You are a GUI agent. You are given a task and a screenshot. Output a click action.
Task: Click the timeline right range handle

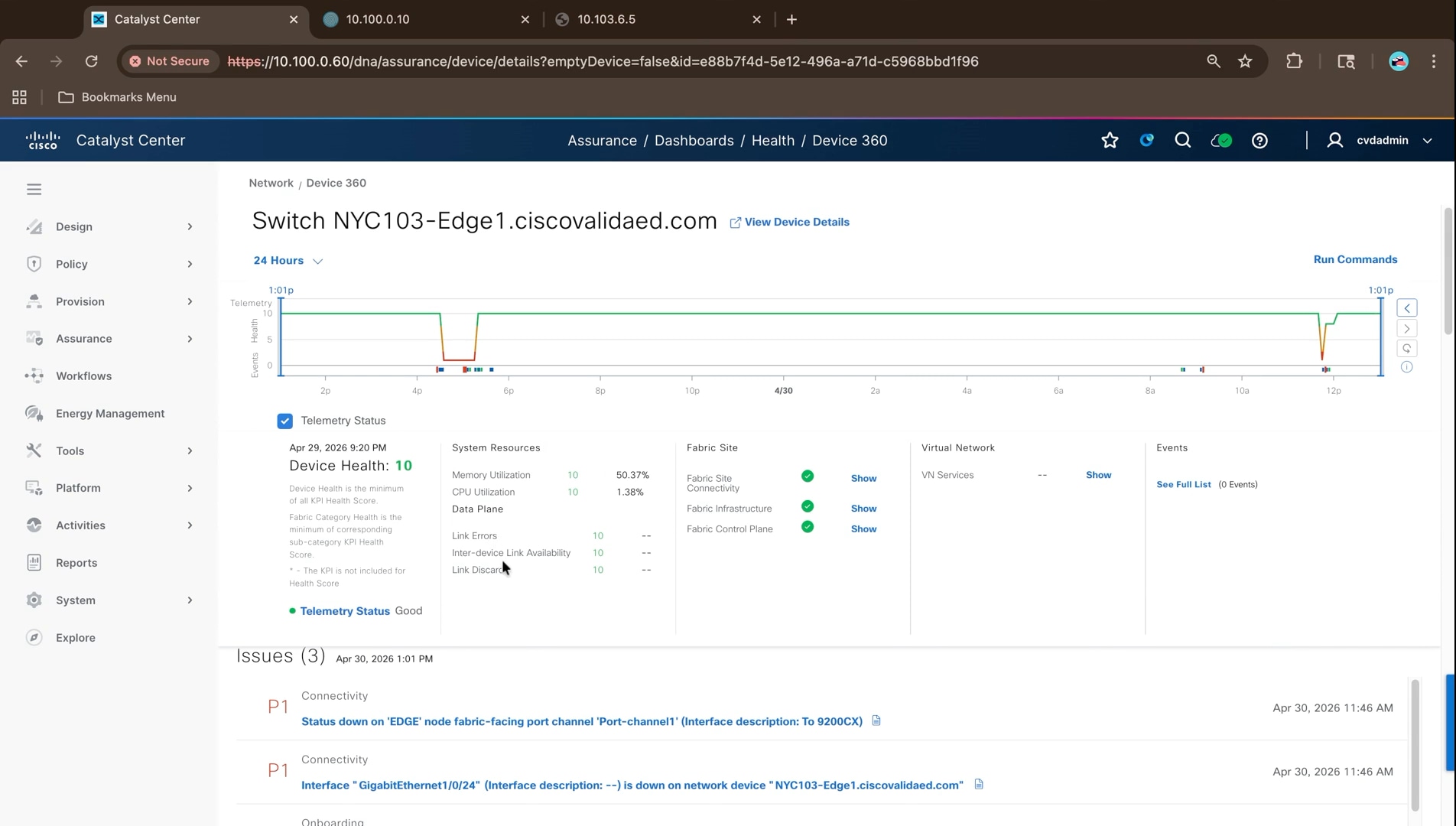(1381, 337)
